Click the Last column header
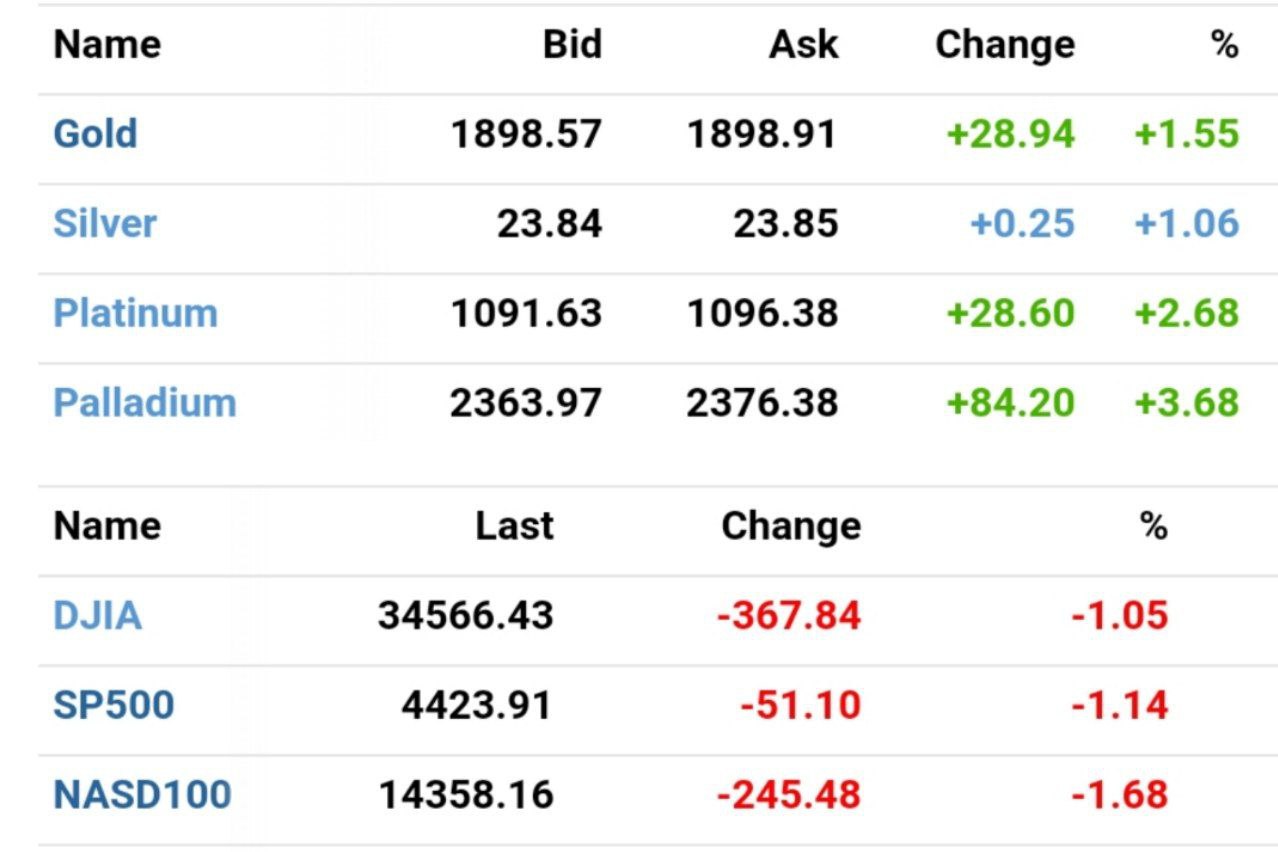Screen dimensions: 1278x852 click(x=514, y=526)
